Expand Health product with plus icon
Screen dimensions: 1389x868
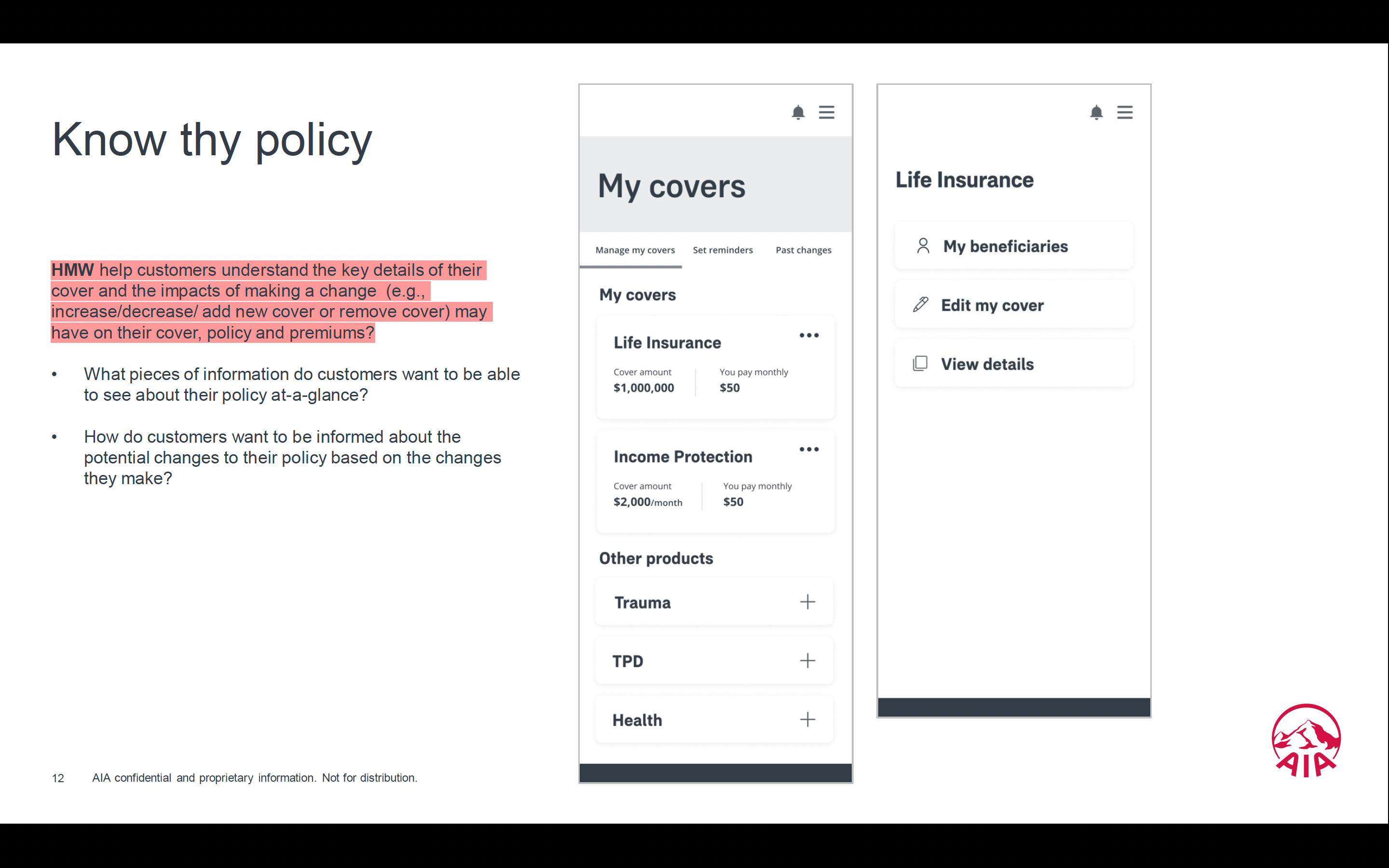click(x=807, y=719)
